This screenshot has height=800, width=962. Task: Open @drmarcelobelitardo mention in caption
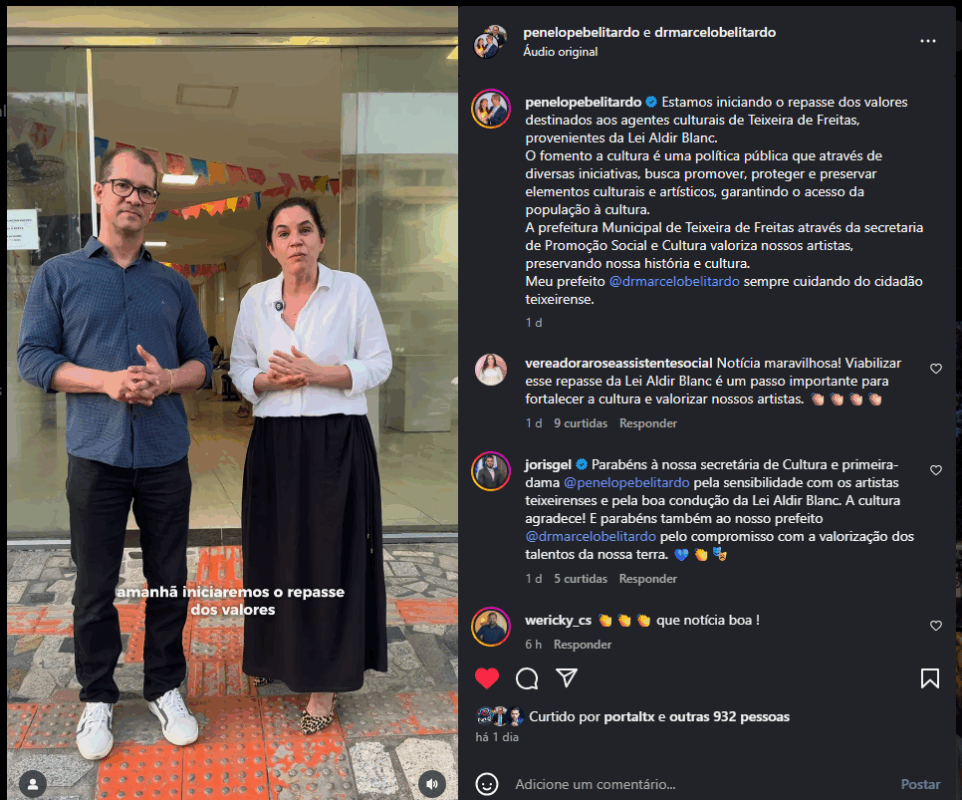[674, 282]
